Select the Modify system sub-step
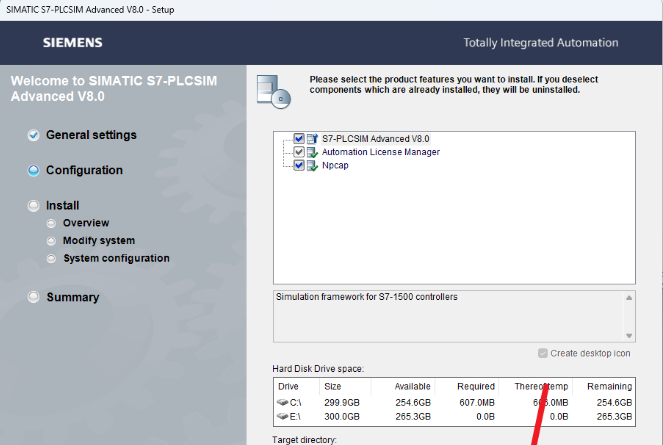 coord(98,241)
